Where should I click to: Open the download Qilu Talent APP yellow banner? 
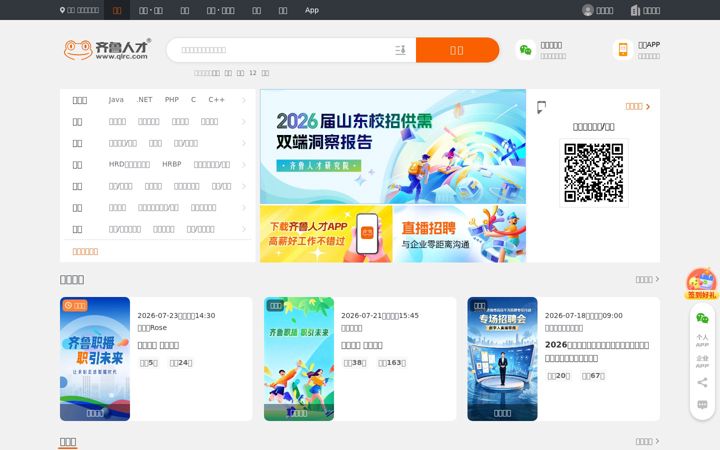(326, 234)
